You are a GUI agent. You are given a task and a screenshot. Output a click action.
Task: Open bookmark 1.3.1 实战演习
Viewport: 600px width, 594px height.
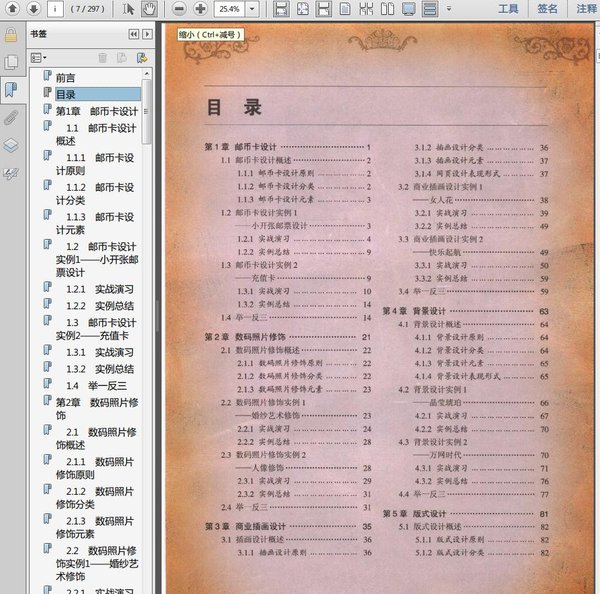pos(100,352)
